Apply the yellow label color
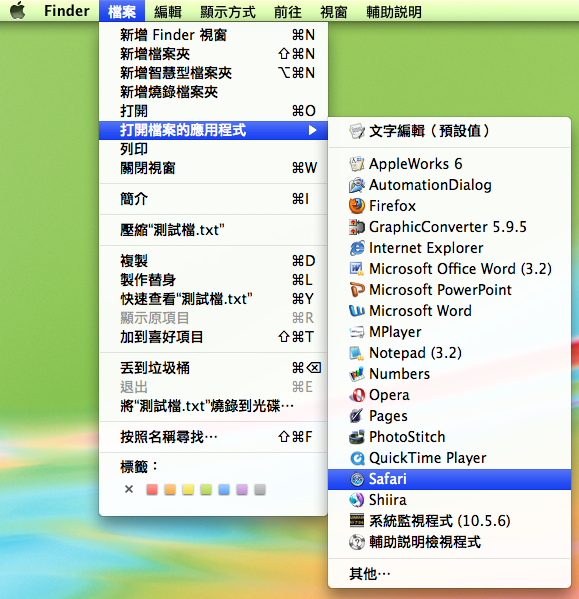This screenshot has height=599, width=579. click(188, 489)
